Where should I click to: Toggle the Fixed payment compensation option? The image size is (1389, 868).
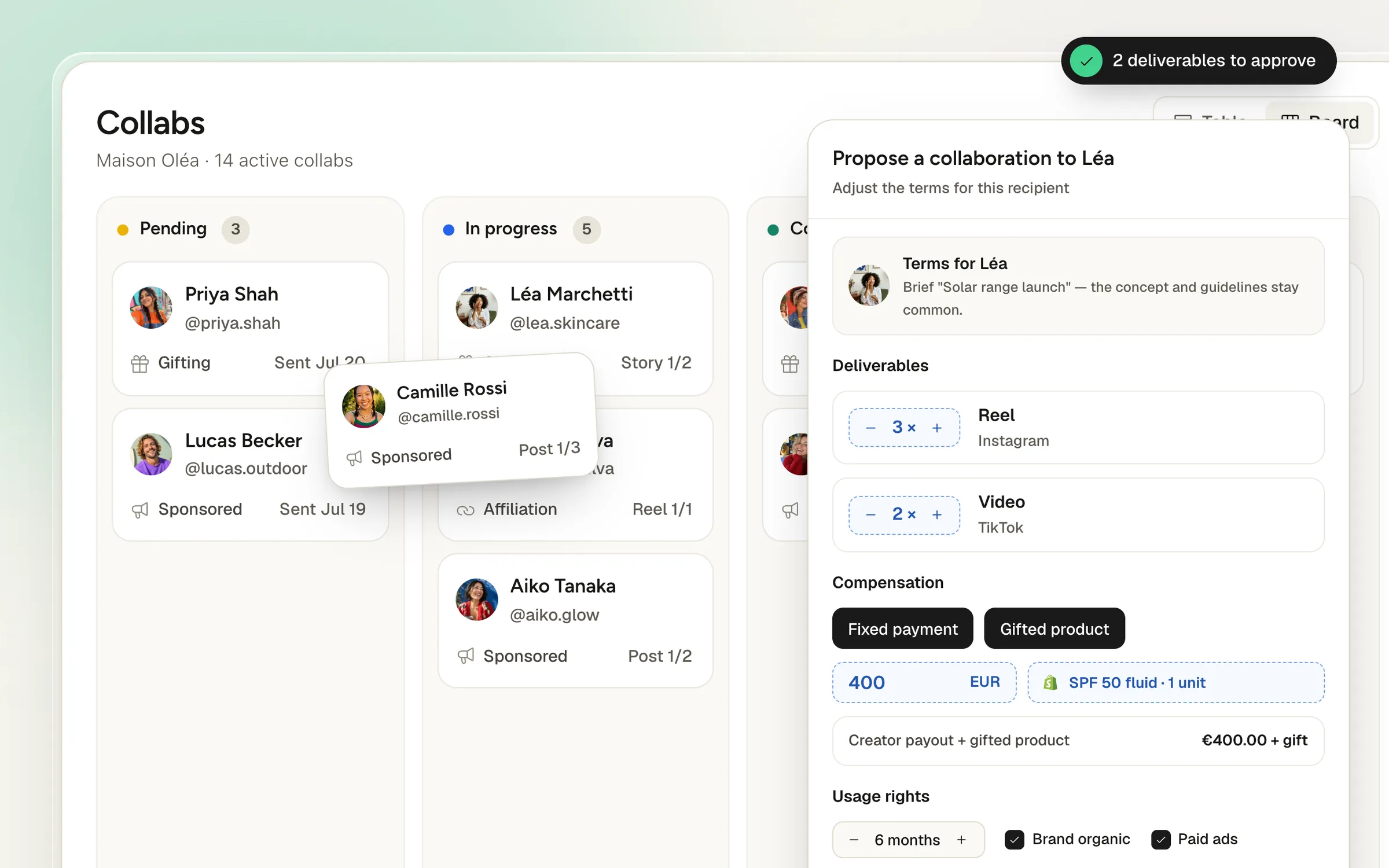tap(903, 628)
